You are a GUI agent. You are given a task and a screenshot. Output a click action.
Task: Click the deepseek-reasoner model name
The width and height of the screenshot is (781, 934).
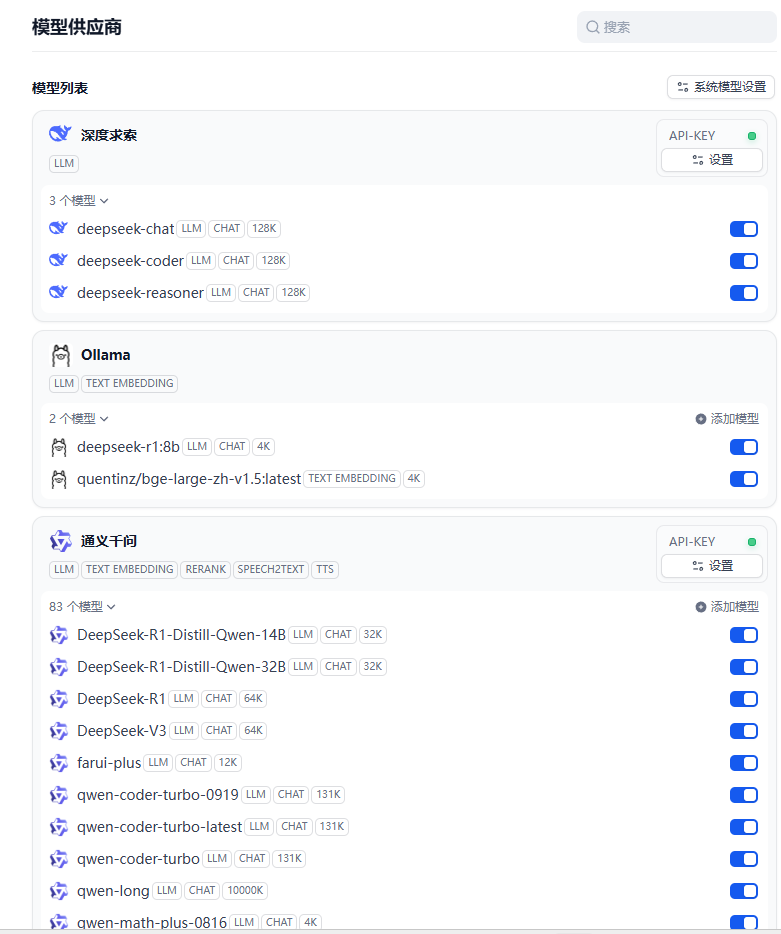click(x=140, y=293)
